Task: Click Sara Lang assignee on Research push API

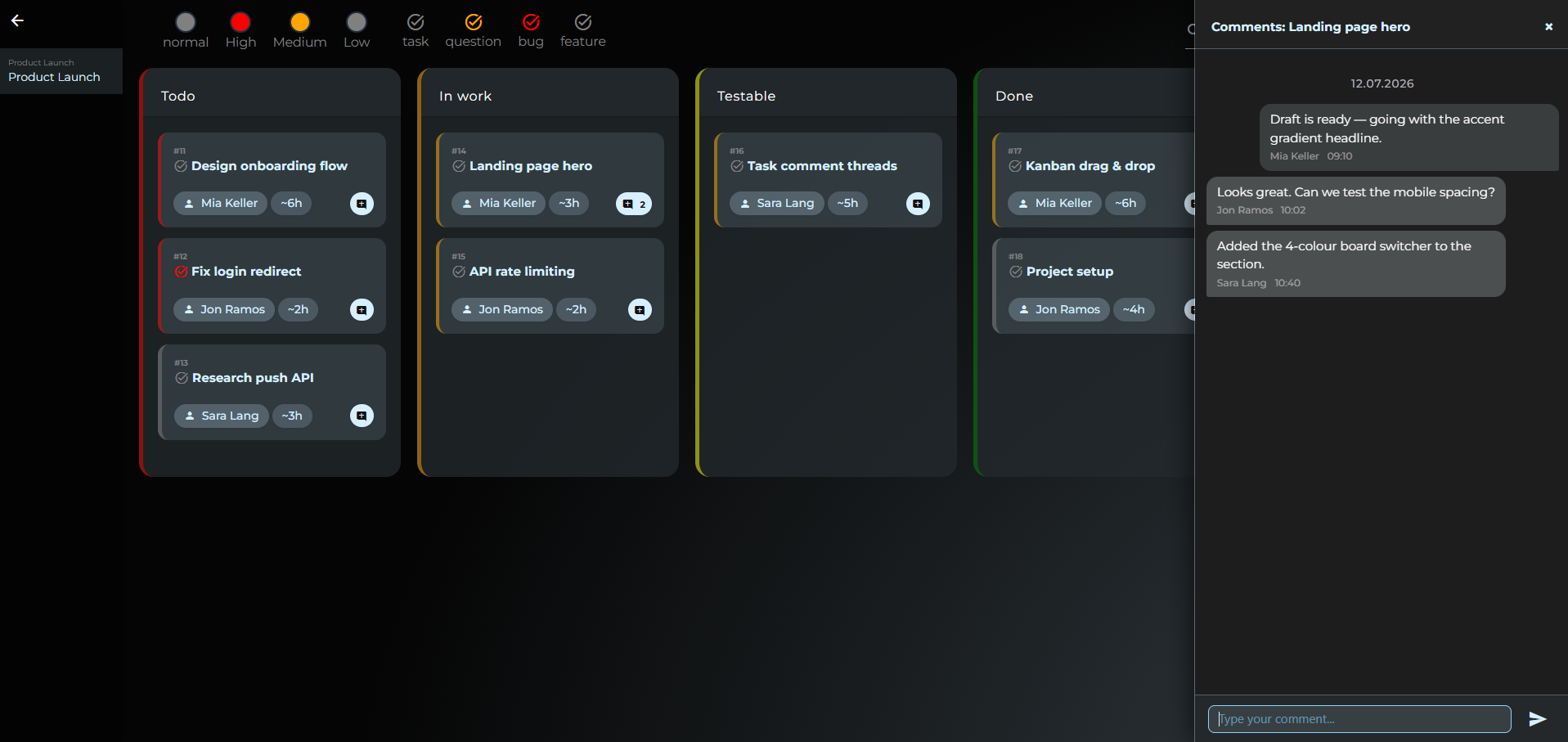Action: [x=221, y=416]
